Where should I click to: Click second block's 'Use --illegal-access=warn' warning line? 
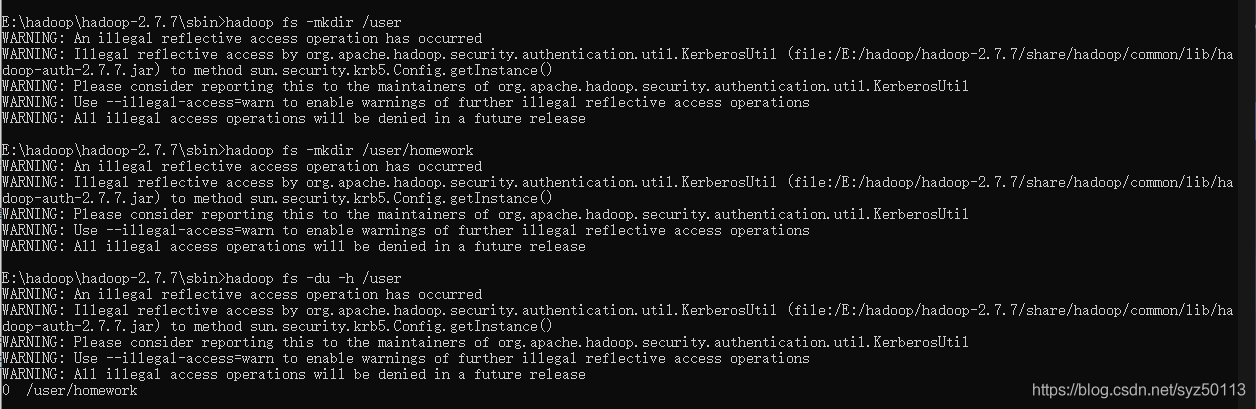[x=405, y=230]
